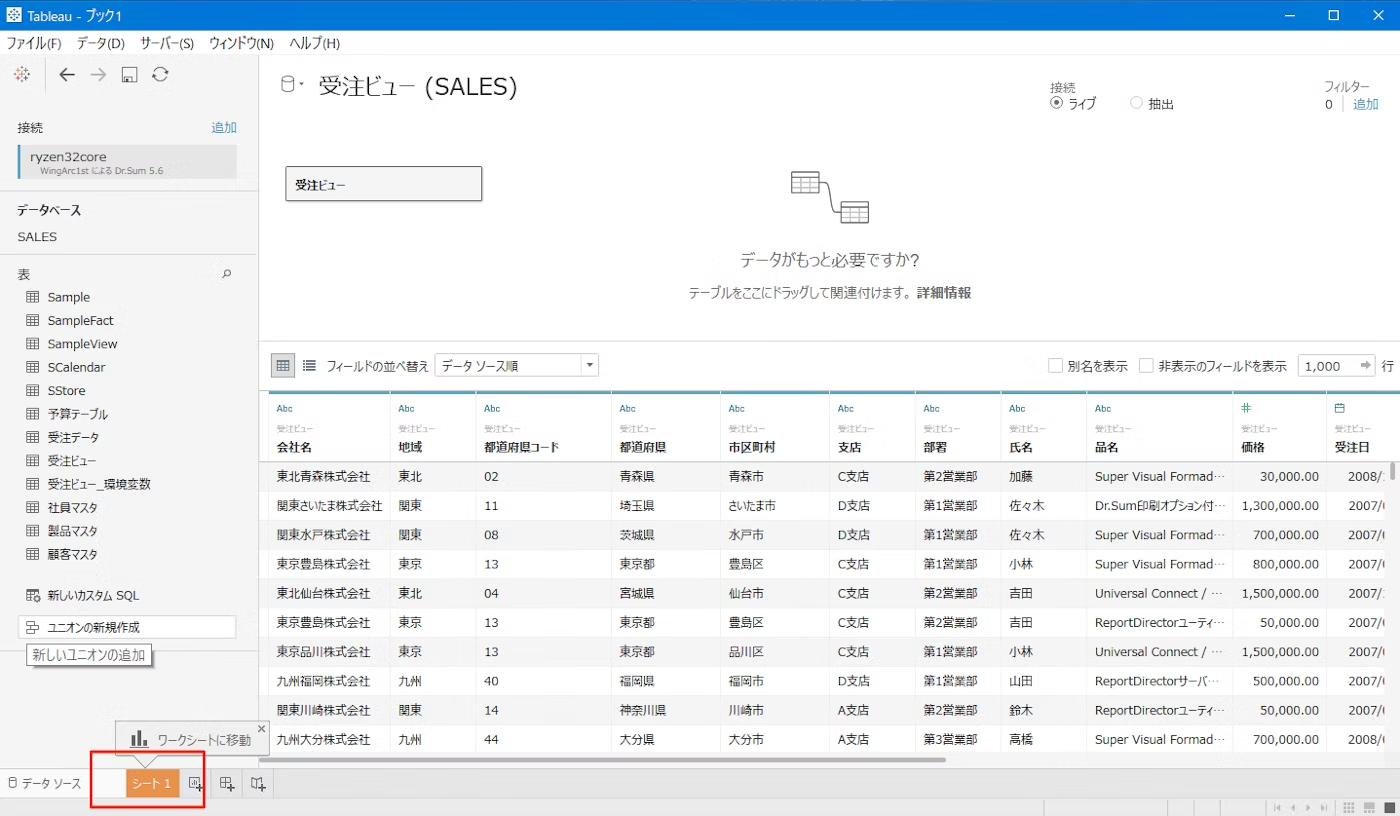The height and width of the screenshot is (816, 1400).
Task: Switch to metadata list view icon
Action: [x=309, y=366]
